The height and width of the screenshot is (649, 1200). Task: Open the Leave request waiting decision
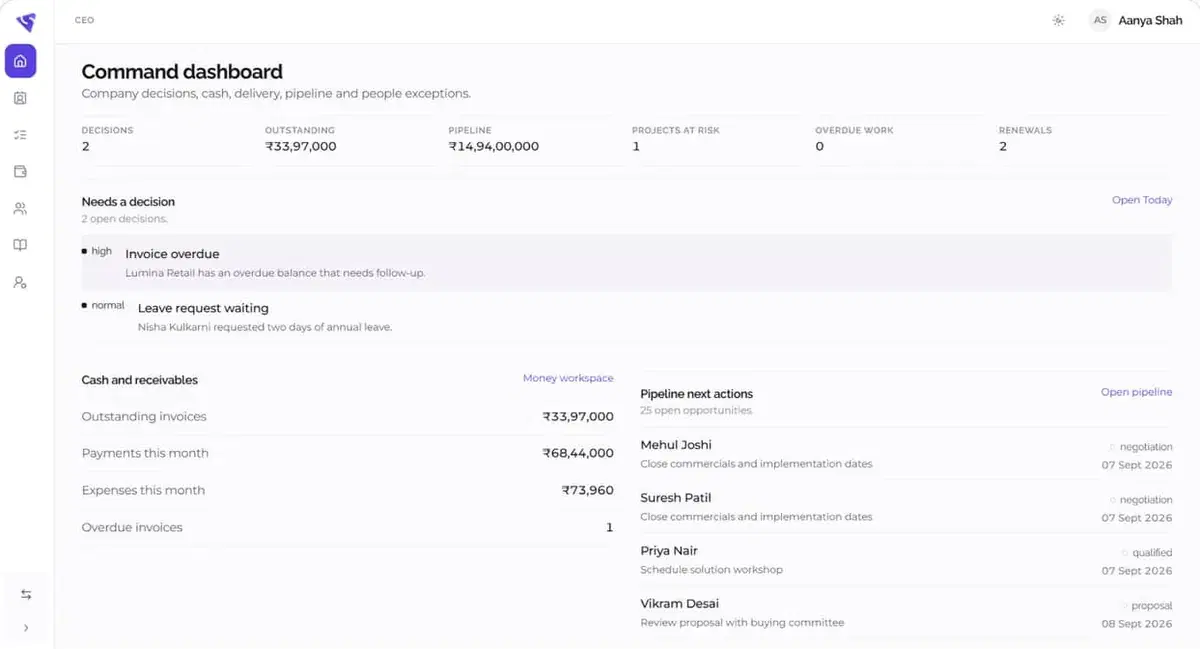click(x=626, y=317)
